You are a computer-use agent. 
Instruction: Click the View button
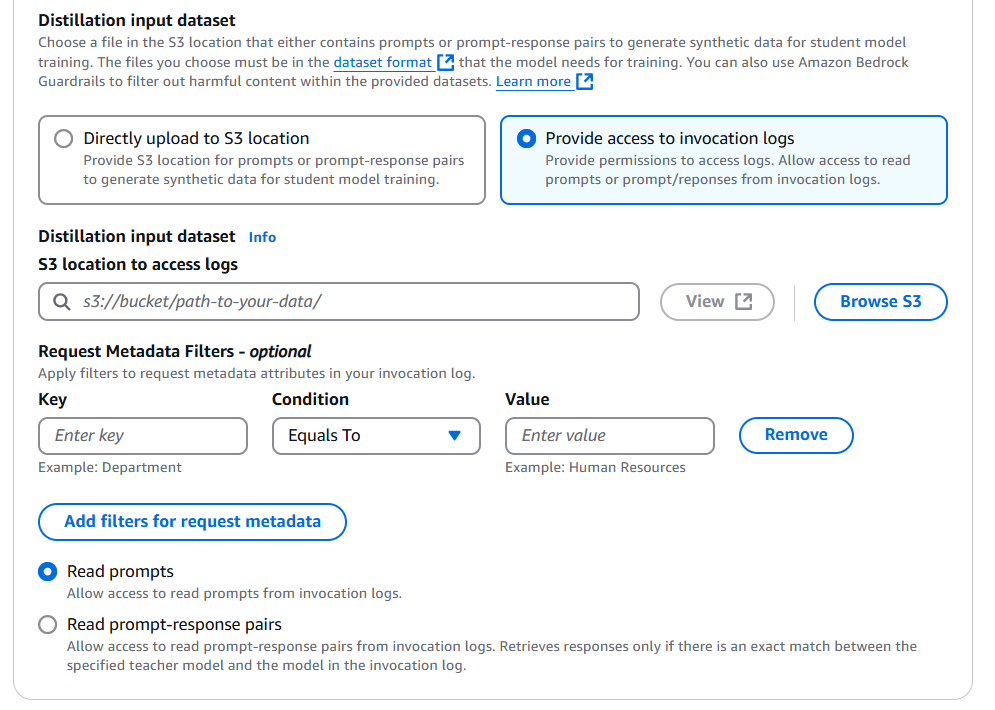pyautogui.click(x=717, y=302)
